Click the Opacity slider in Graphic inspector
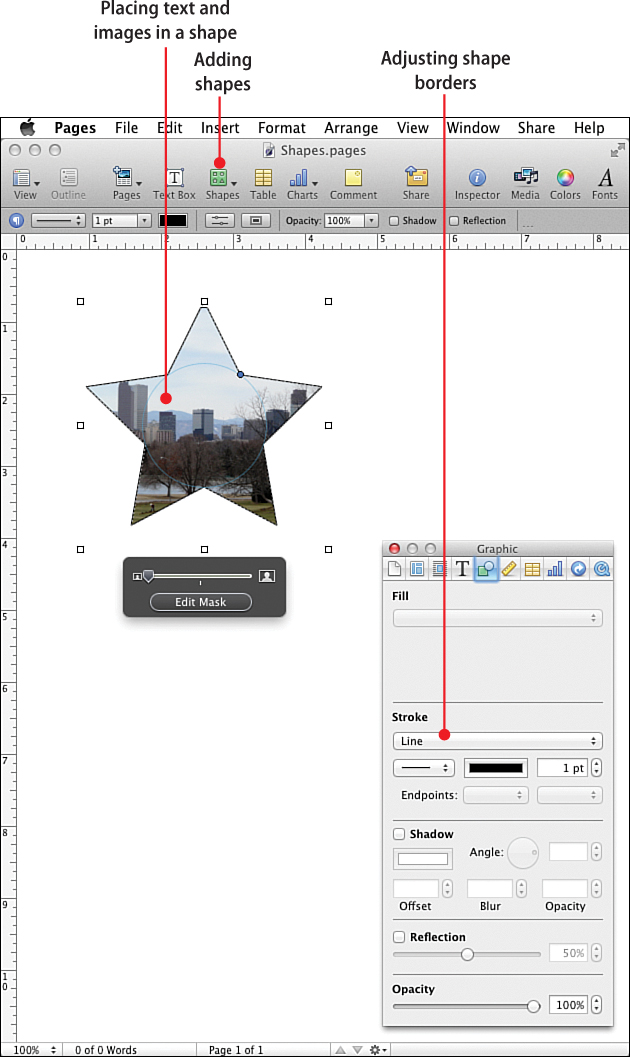The height and width of the screenshot is (1057, 630). point(466,1006)
